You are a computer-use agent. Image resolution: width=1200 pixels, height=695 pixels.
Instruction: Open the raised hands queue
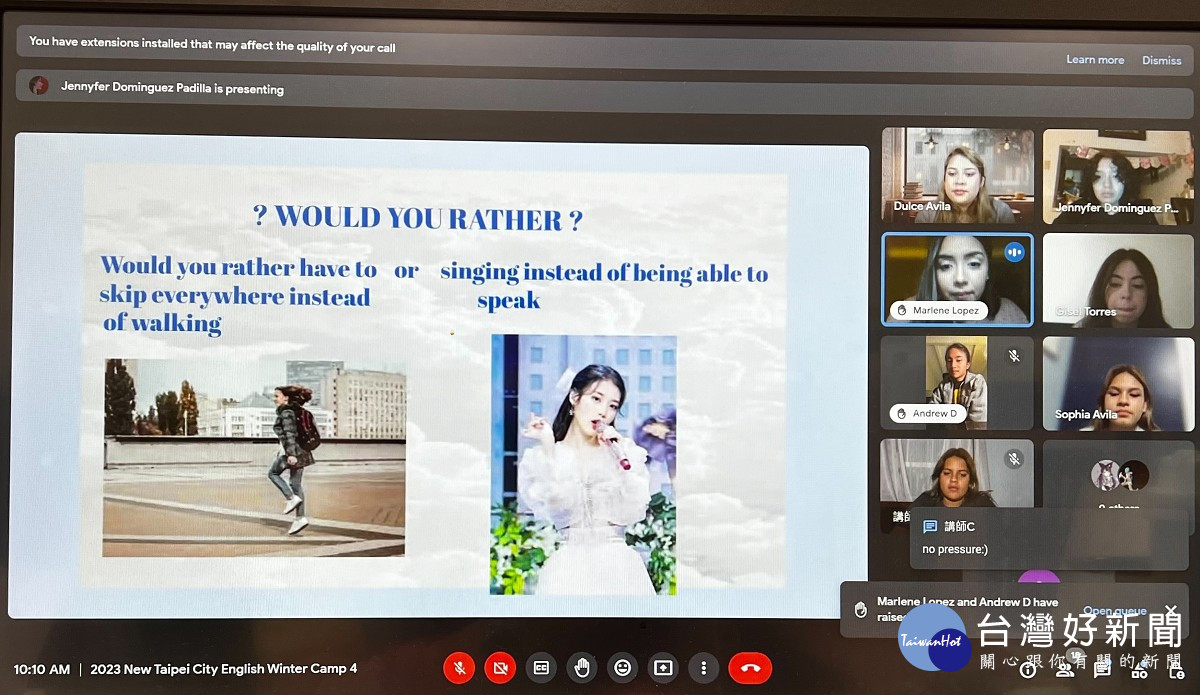tap(1114, 611)
